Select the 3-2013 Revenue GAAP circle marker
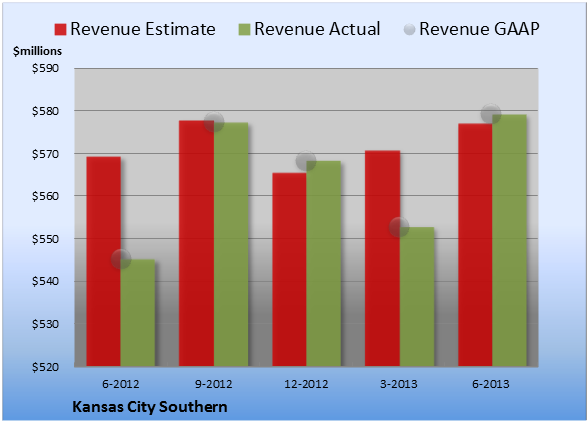This screenshot has width=588, height=422. click(399, 227)
